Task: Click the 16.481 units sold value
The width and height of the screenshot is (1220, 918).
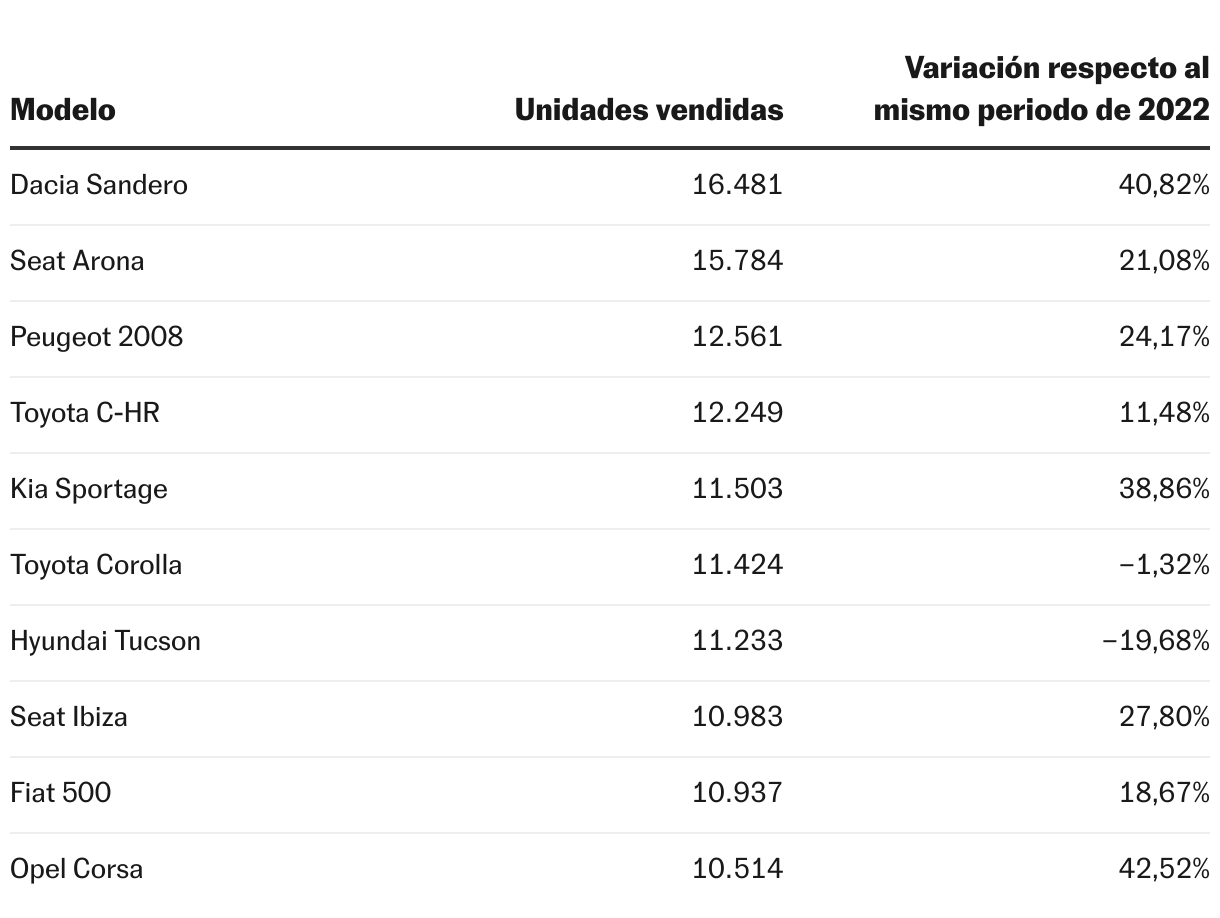Action: [x=737, y=185]
